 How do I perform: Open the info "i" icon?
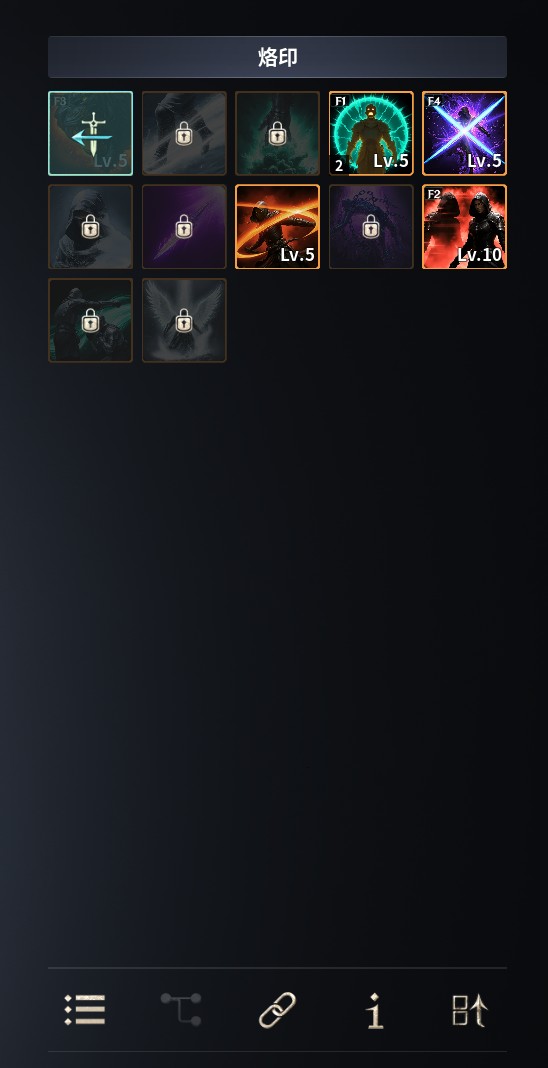tap(374, 1010)
